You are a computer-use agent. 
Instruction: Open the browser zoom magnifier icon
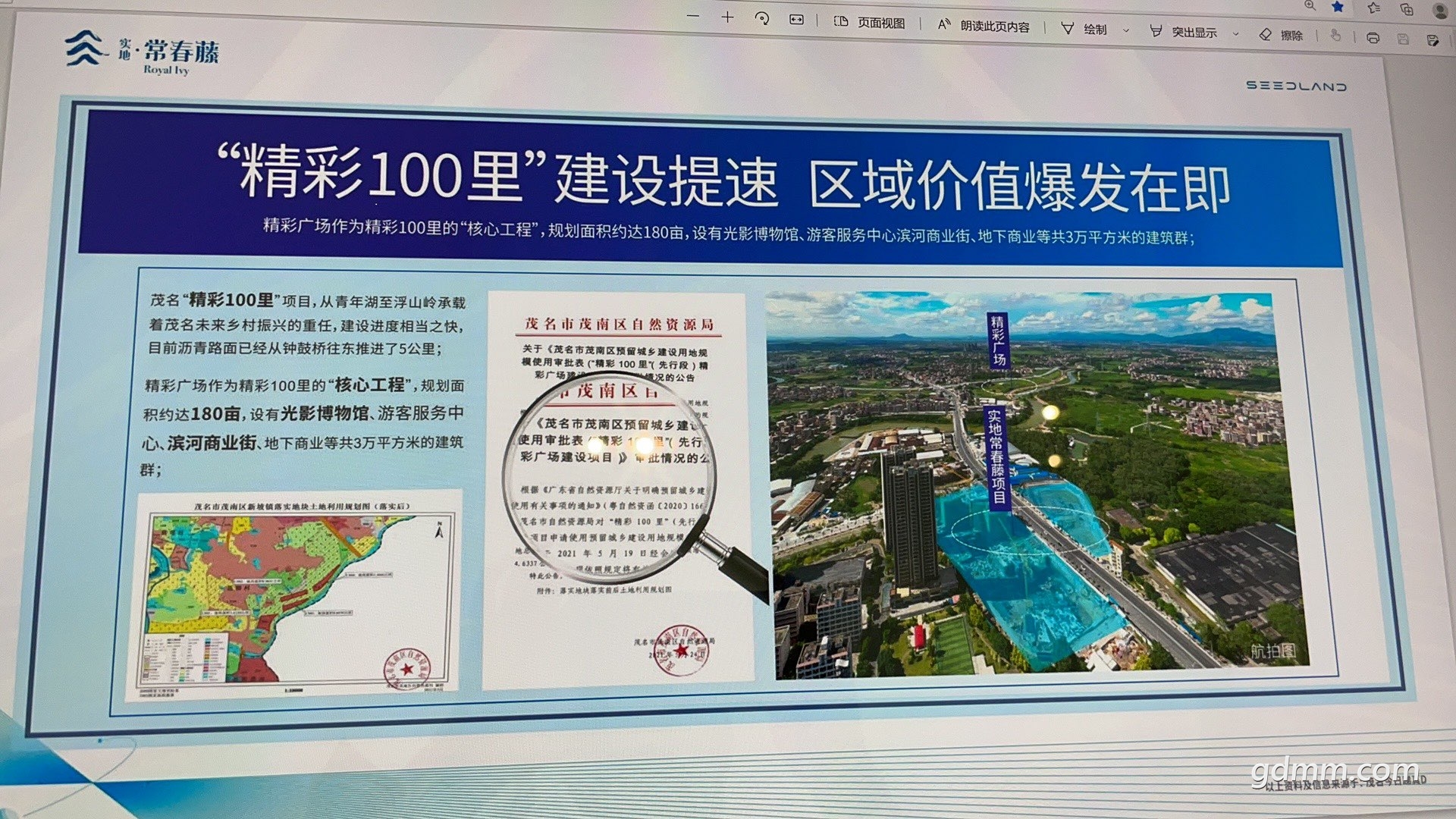point(1310,5)
